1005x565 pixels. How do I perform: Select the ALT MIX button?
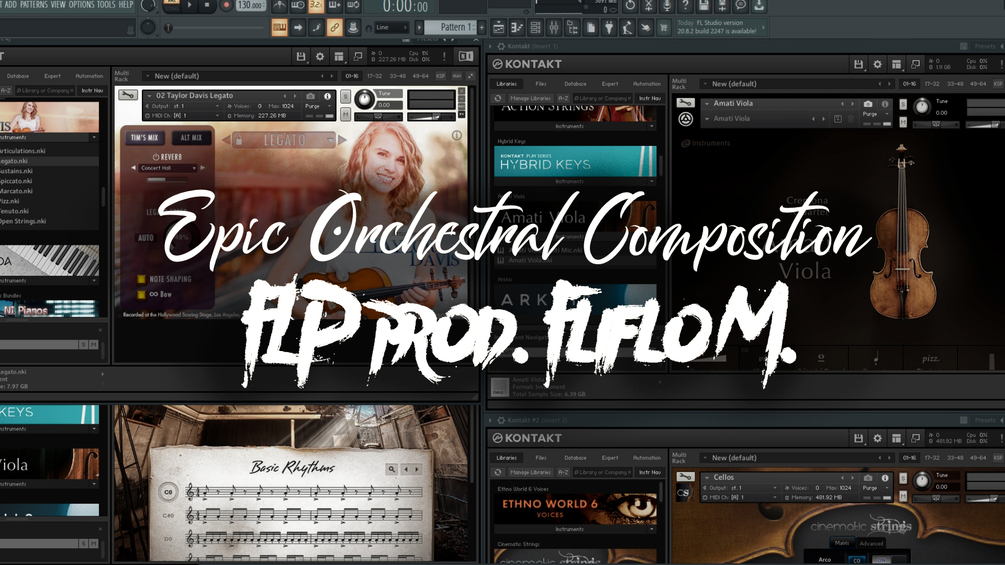pyautogui.click(x=191, y=138)
